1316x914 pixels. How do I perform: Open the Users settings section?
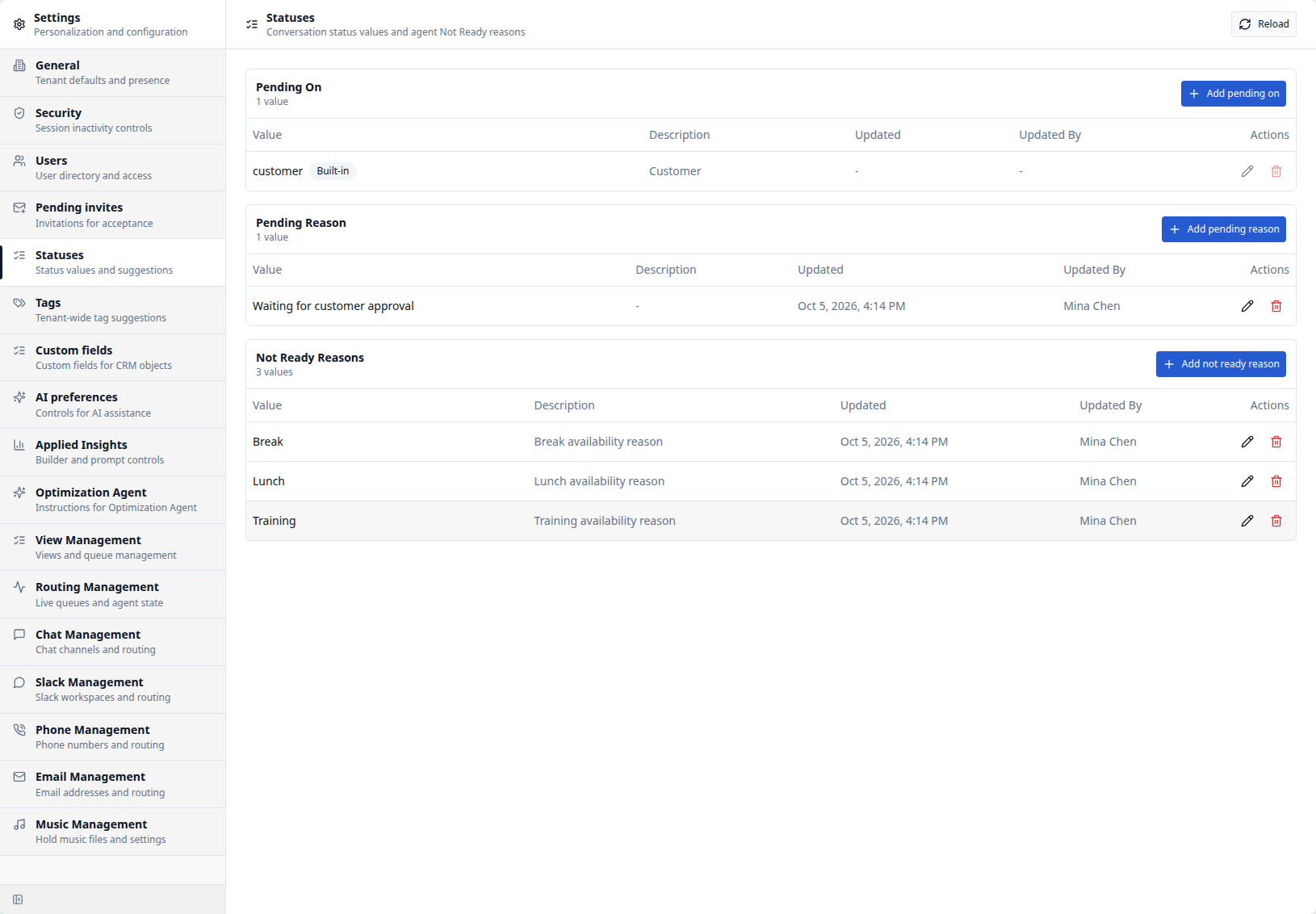pyautogui.click(x=113, y=168)
